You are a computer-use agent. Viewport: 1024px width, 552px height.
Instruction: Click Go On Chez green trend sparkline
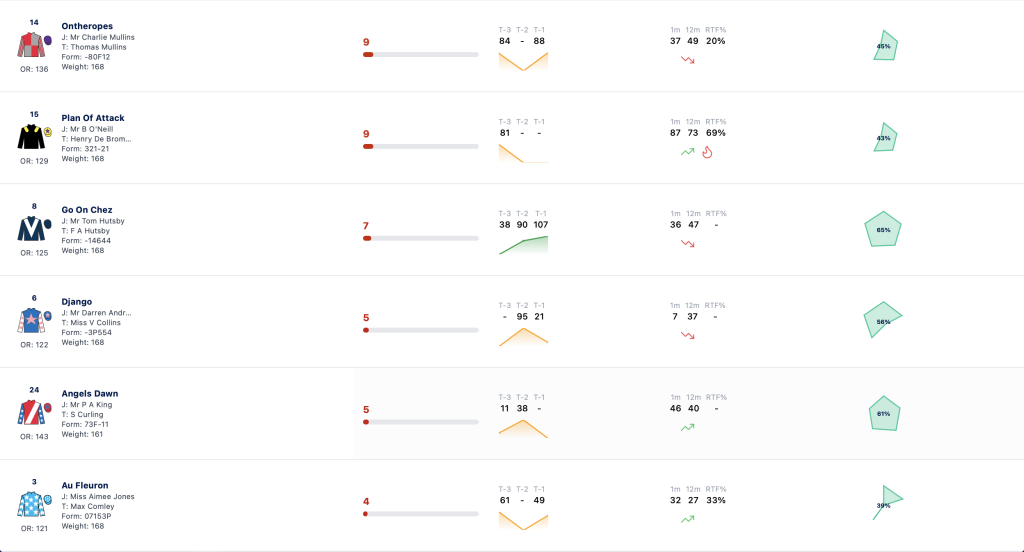(x=523, y=245)
